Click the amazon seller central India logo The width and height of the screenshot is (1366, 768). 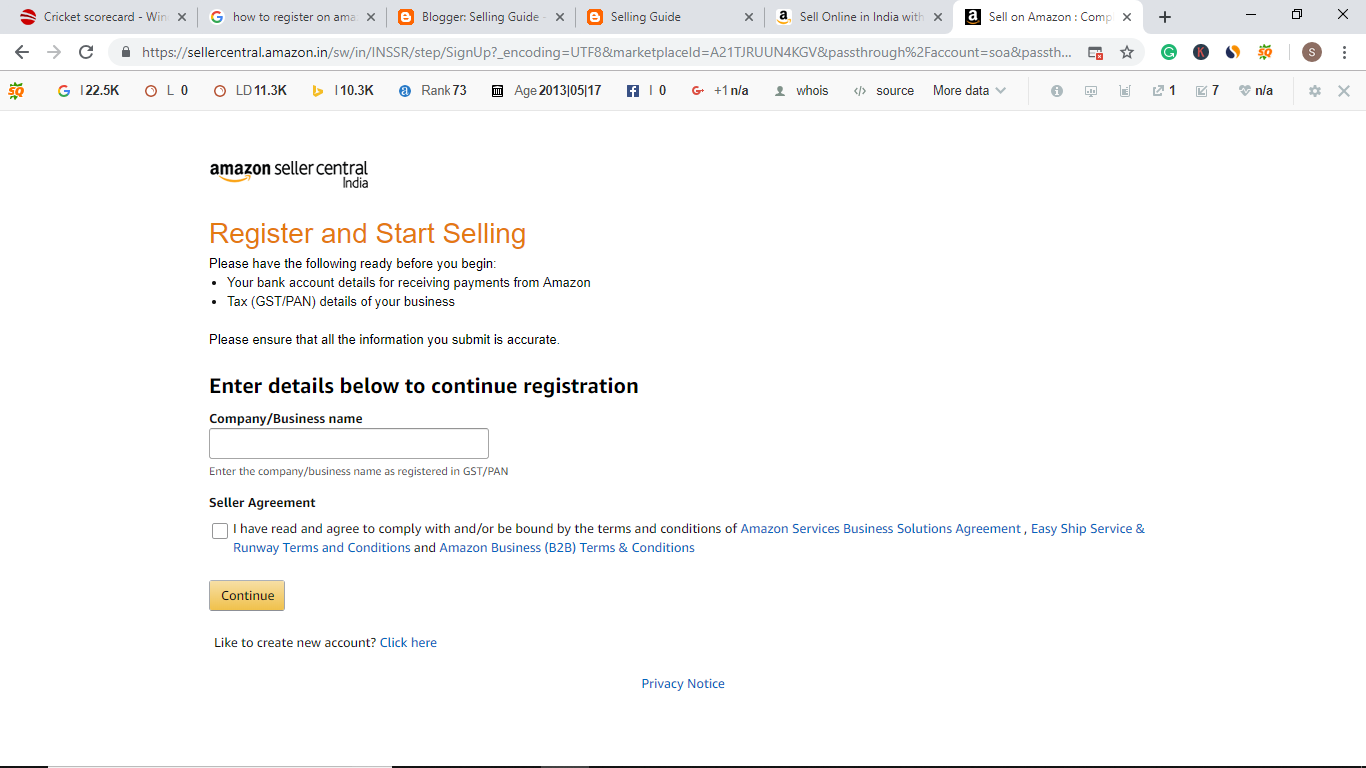click(x=289, y=173)
